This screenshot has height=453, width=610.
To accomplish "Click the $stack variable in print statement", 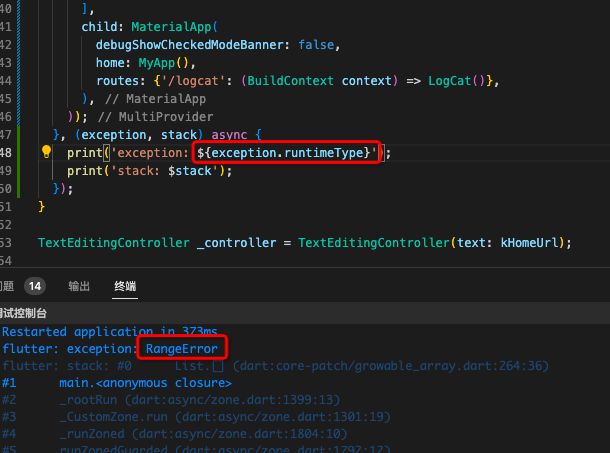I will pos(190,171).
